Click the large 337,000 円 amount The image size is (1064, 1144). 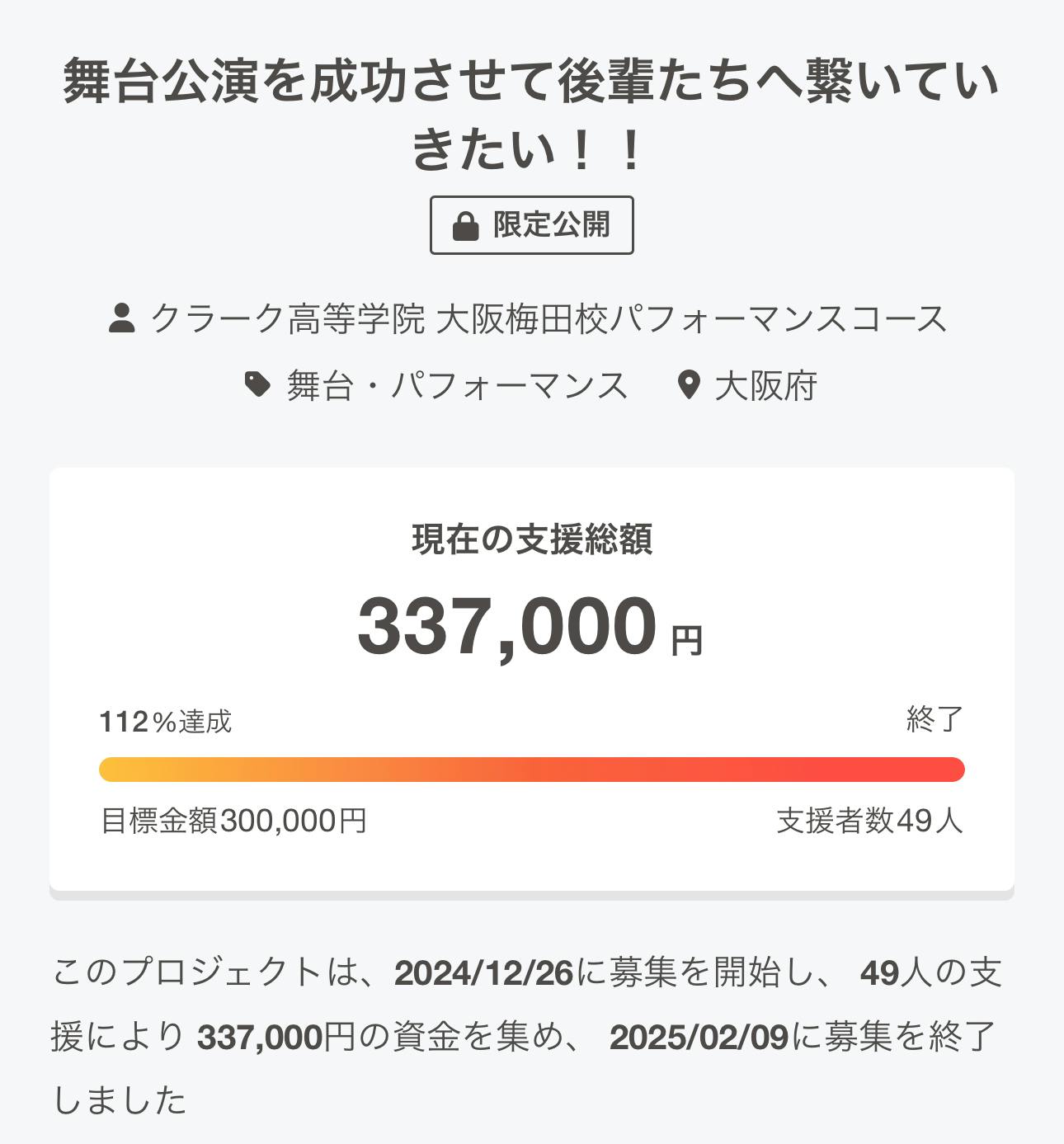(x=530, y=626)
